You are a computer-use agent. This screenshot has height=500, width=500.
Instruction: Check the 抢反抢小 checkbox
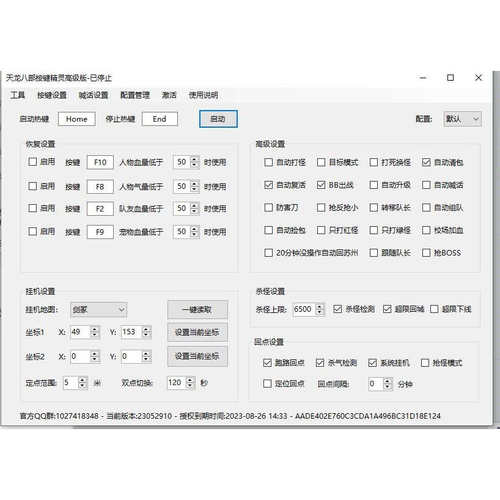click(321, 208)
